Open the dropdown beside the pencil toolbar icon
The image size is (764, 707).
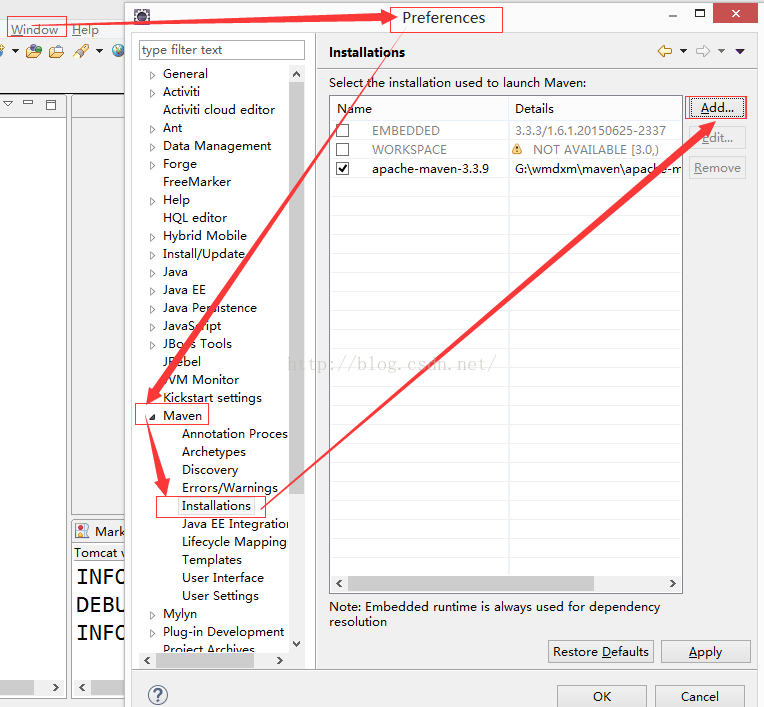pyautogui.click(x=99, y=51)
